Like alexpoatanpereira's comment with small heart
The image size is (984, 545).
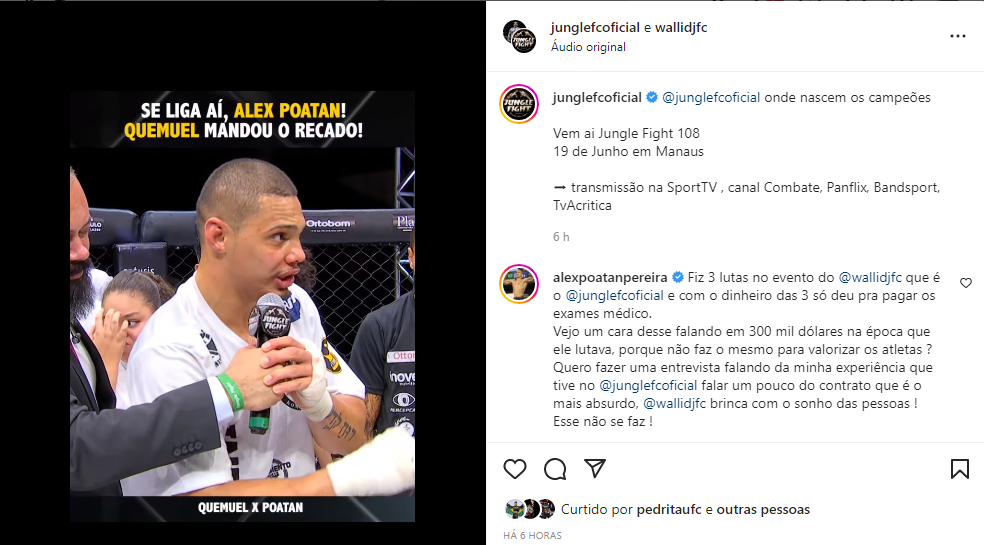(x=966, y=283)
